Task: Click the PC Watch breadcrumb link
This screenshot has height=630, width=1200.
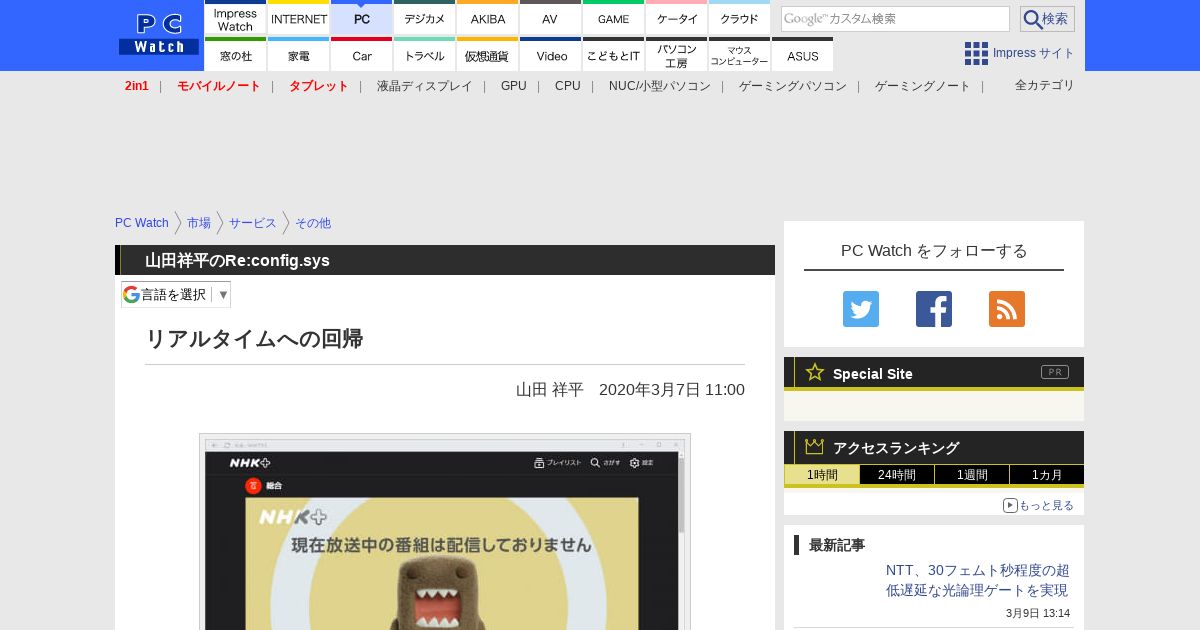Action: tap(142, 223)
